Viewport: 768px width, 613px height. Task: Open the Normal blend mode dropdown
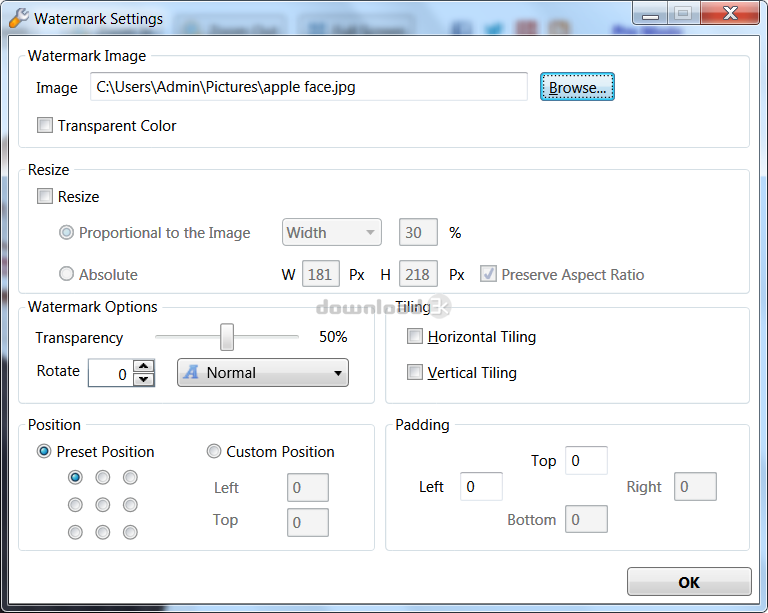click(x=263, y=373)
